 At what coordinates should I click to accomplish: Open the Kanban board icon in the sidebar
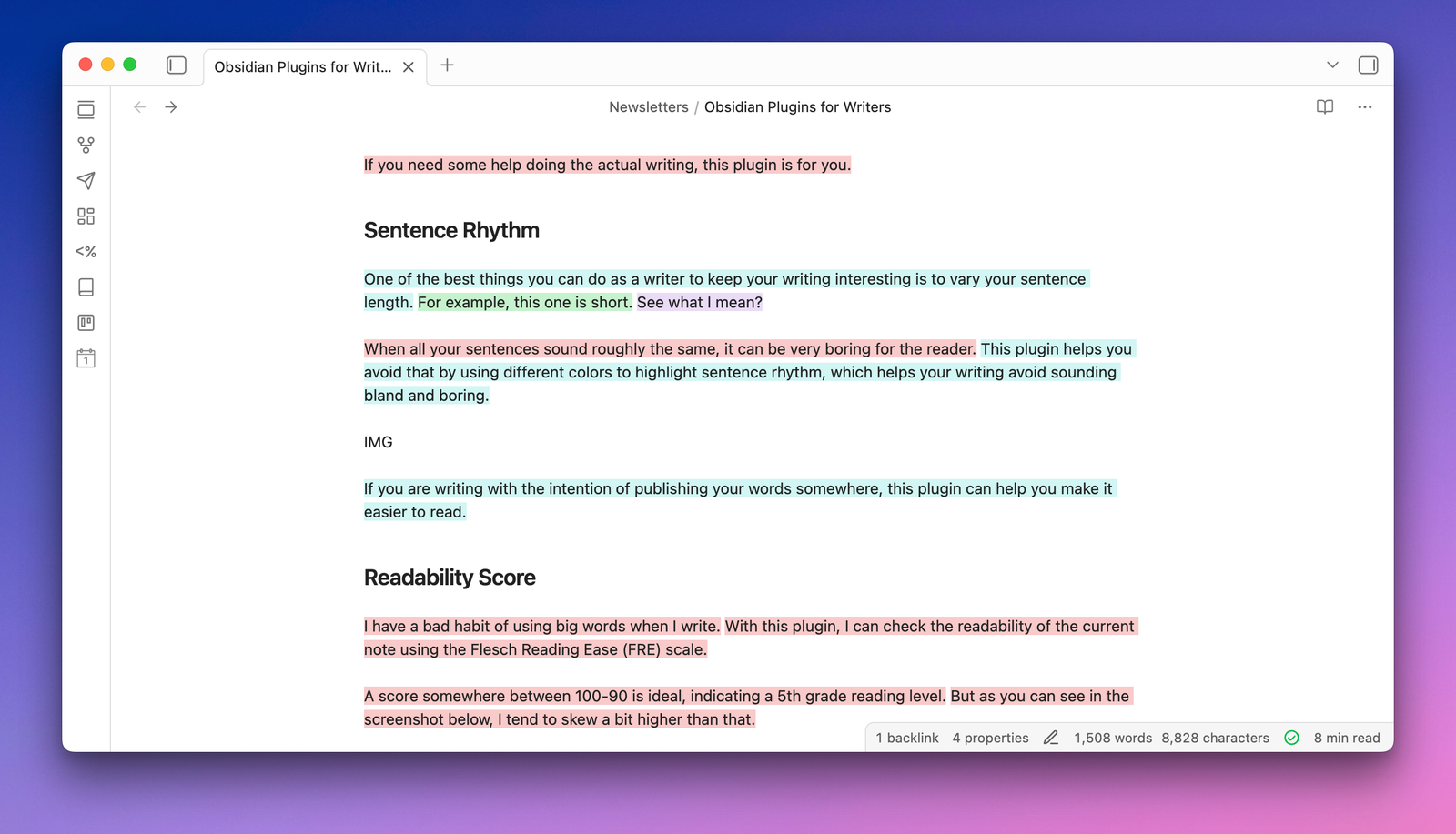point(86,322)
